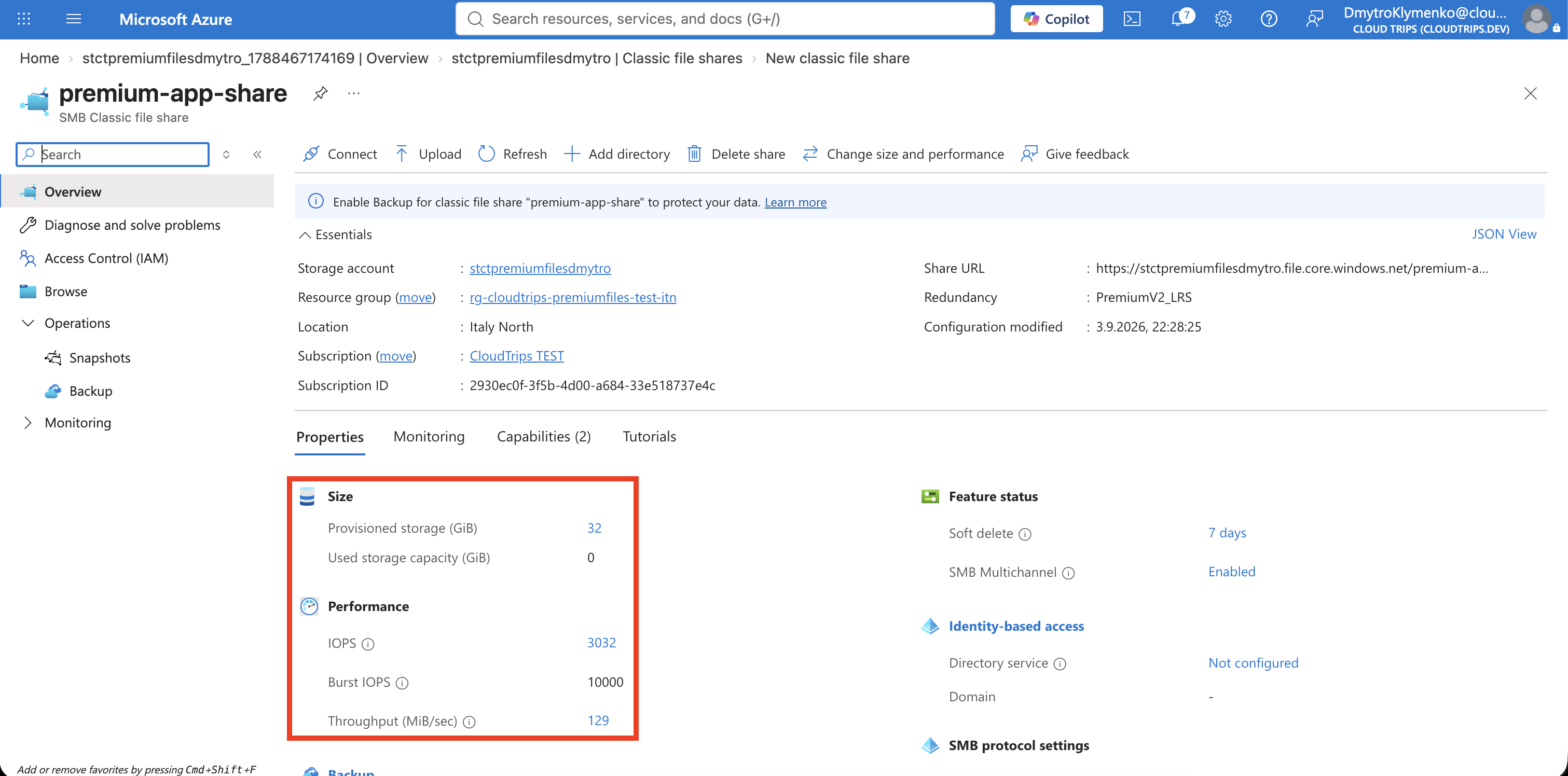Click provisioned storage value 32
Image resolution: width=1568 pixels, height=776 pixels.
click(594, 528)
